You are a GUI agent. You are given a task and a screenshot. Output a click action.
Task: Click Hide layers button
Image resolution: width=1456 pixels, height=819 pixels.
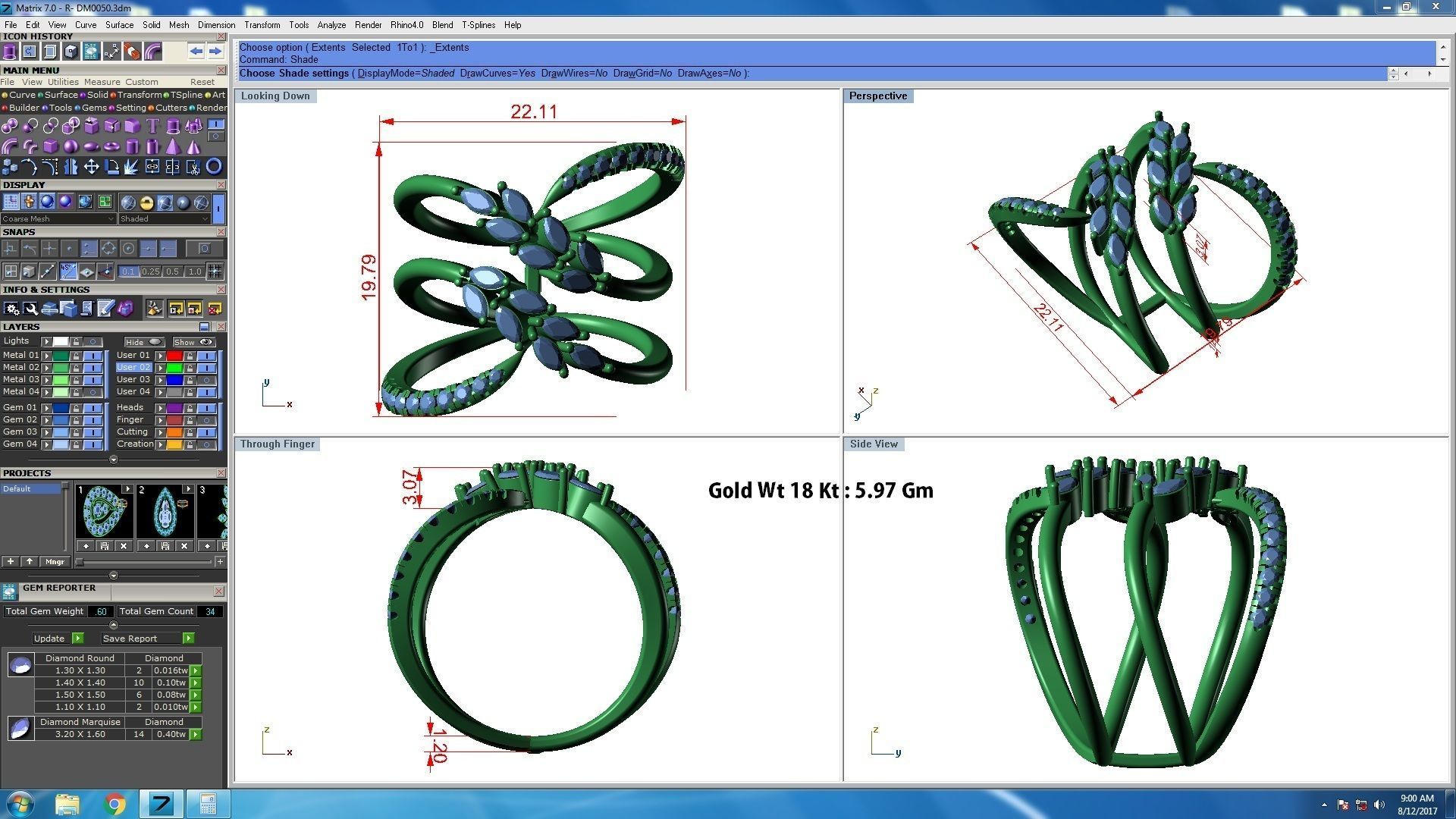pos(144,342)
